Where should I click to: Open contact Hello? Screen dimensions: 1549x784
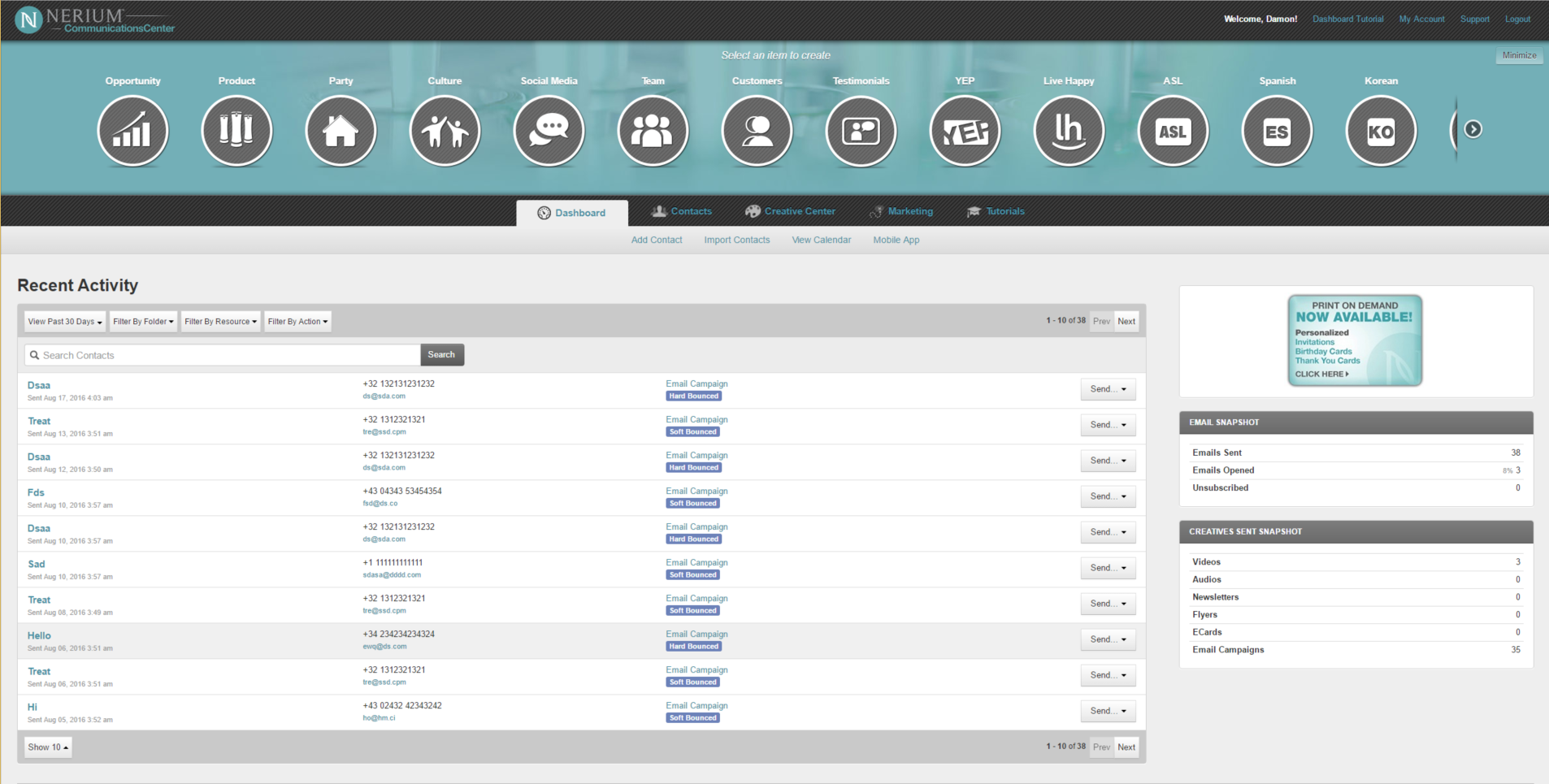[39, 635]
